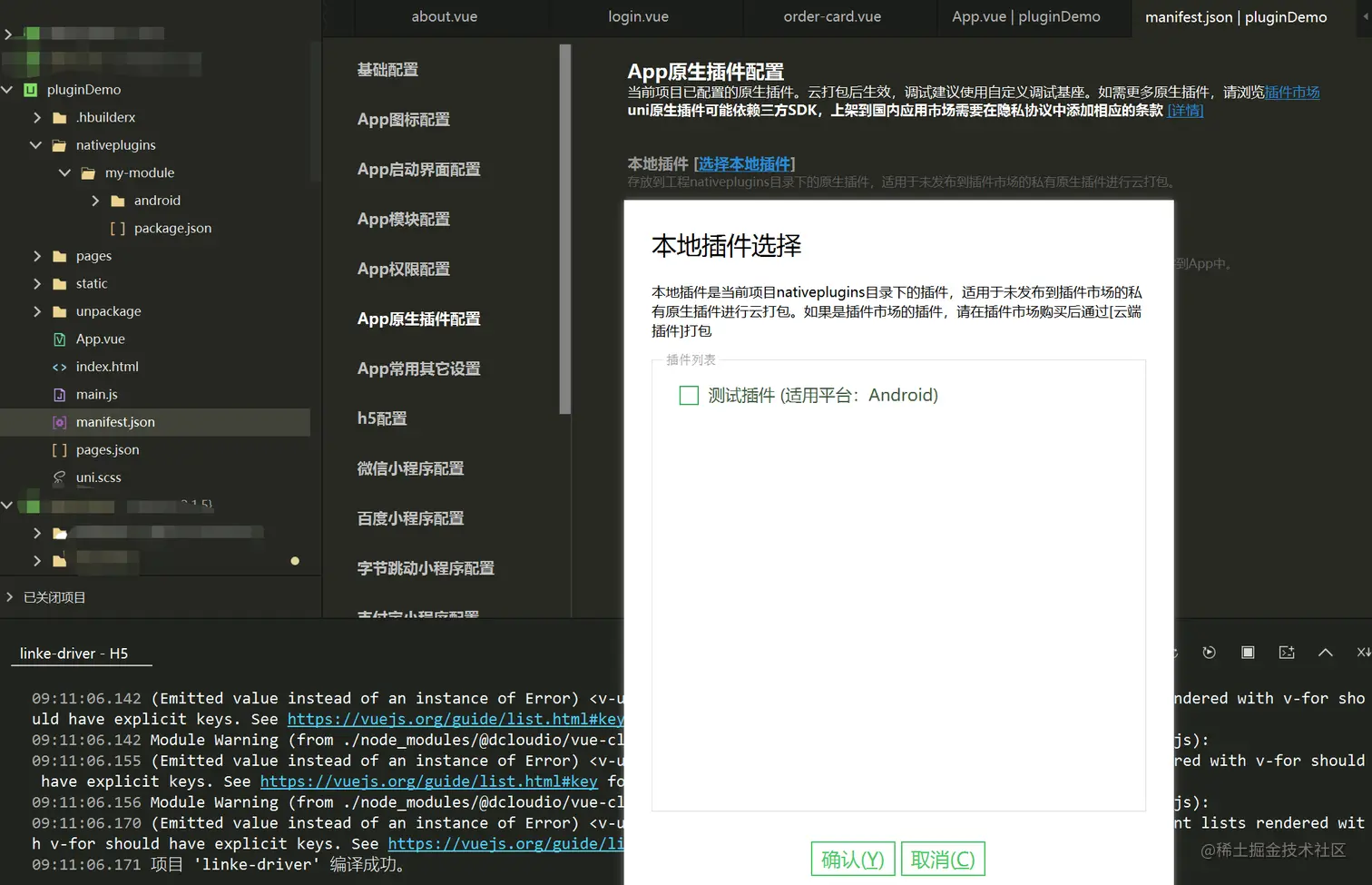The width and height of the screenshot is (1372, 885).
Task: Click the uni.scss file icon
Action: tap(60, 477)
